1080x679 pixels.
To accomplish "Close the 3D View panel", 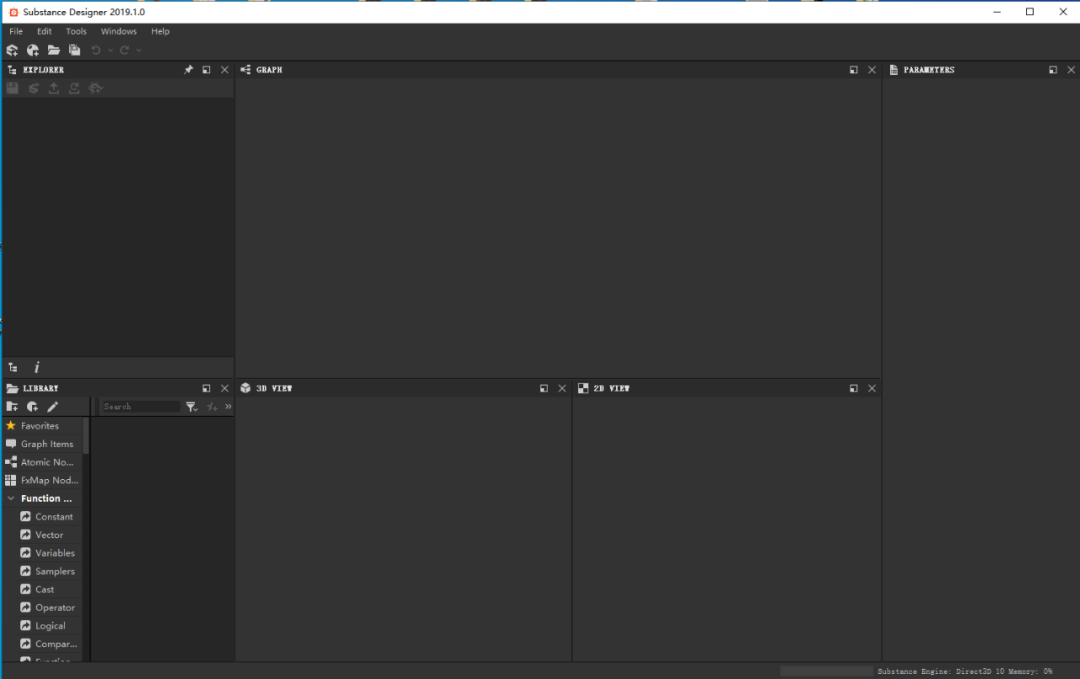I will point(562,388).
